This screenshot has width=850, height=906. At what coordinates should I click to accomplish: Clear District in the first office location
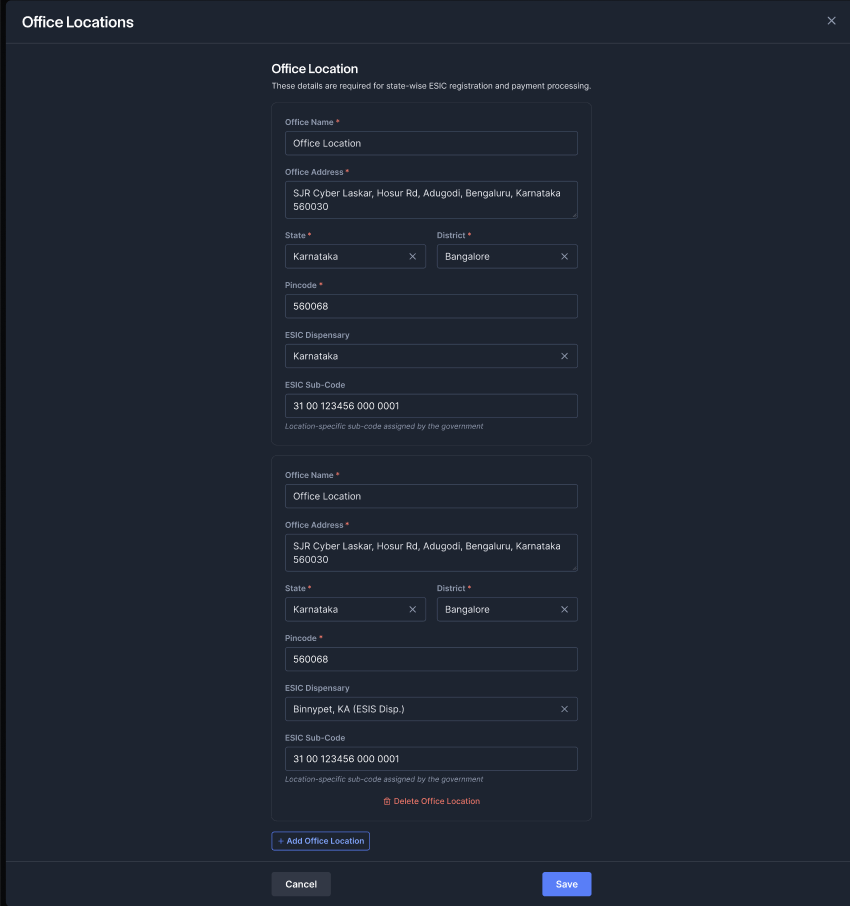click(564, 257)
